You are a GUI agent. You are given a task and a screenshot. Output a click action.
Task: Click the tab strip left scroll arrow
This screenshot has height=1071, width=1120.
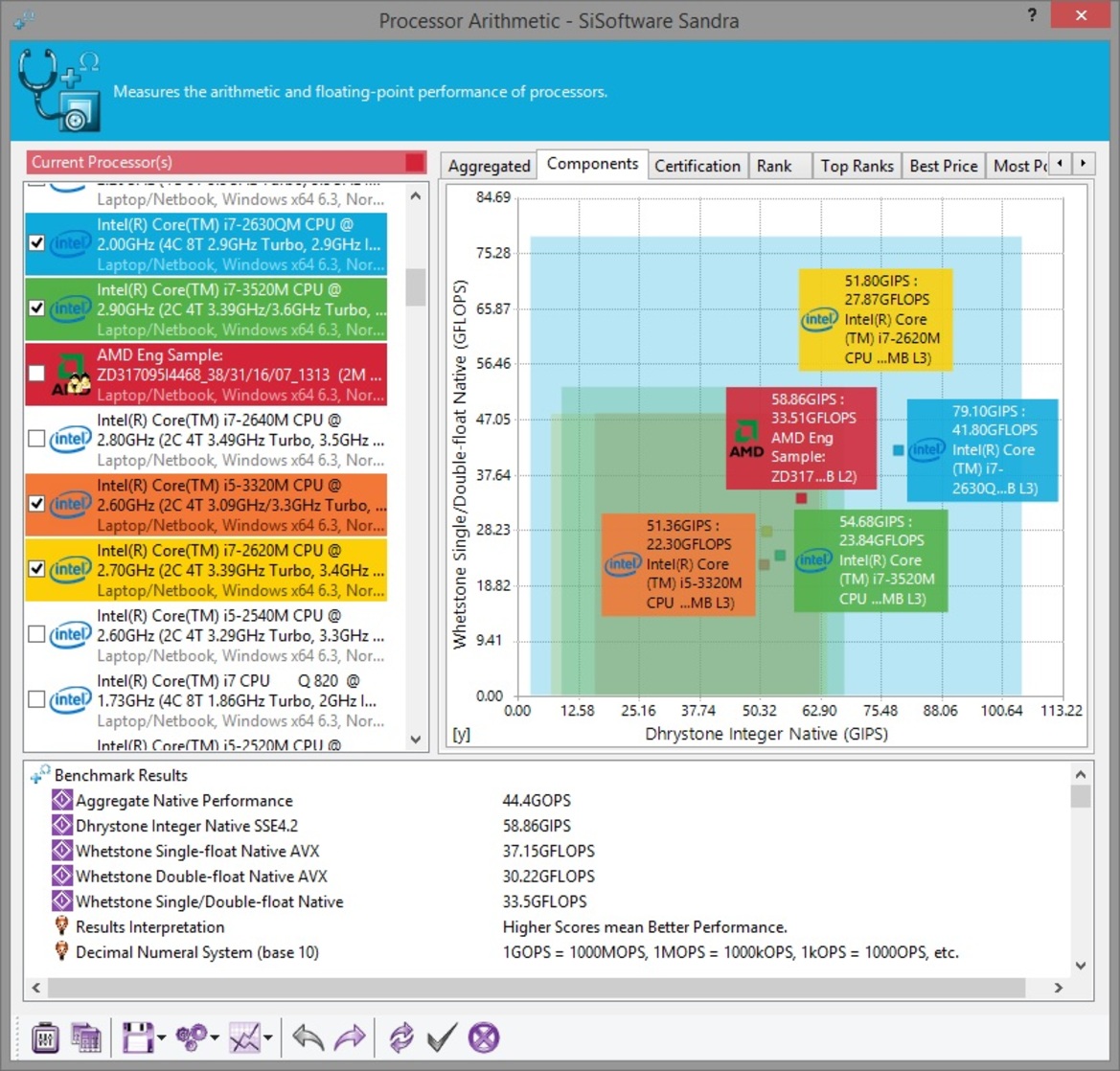point(1060,164)
